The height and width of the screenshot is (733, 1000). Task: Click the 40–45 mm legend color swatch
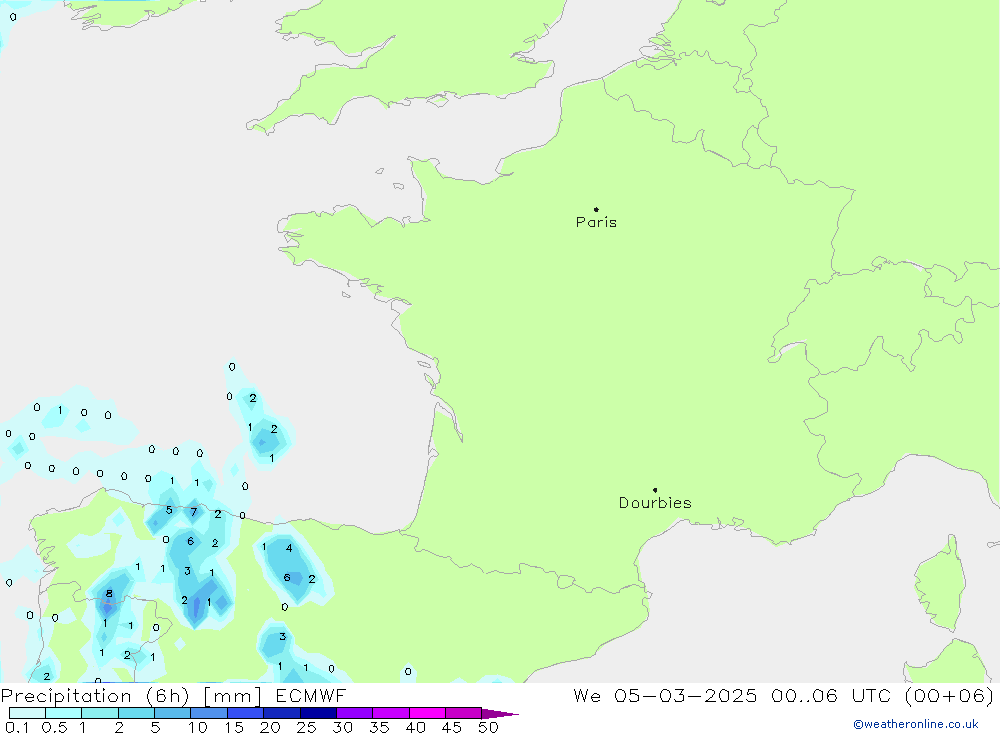(x=427, y=713)
